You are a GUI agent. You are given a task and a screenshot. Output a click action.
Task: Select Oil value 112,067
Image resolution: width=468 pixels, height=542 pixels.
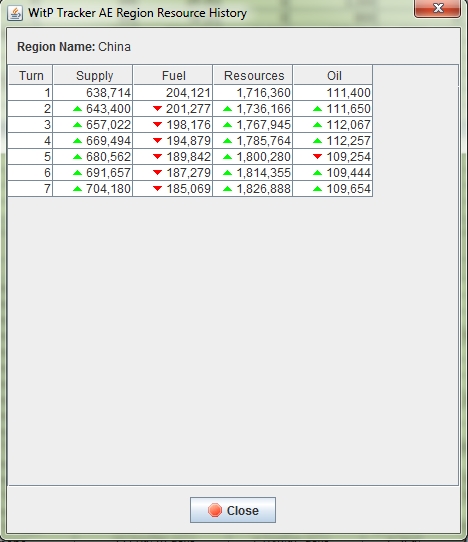coord(333,124)
